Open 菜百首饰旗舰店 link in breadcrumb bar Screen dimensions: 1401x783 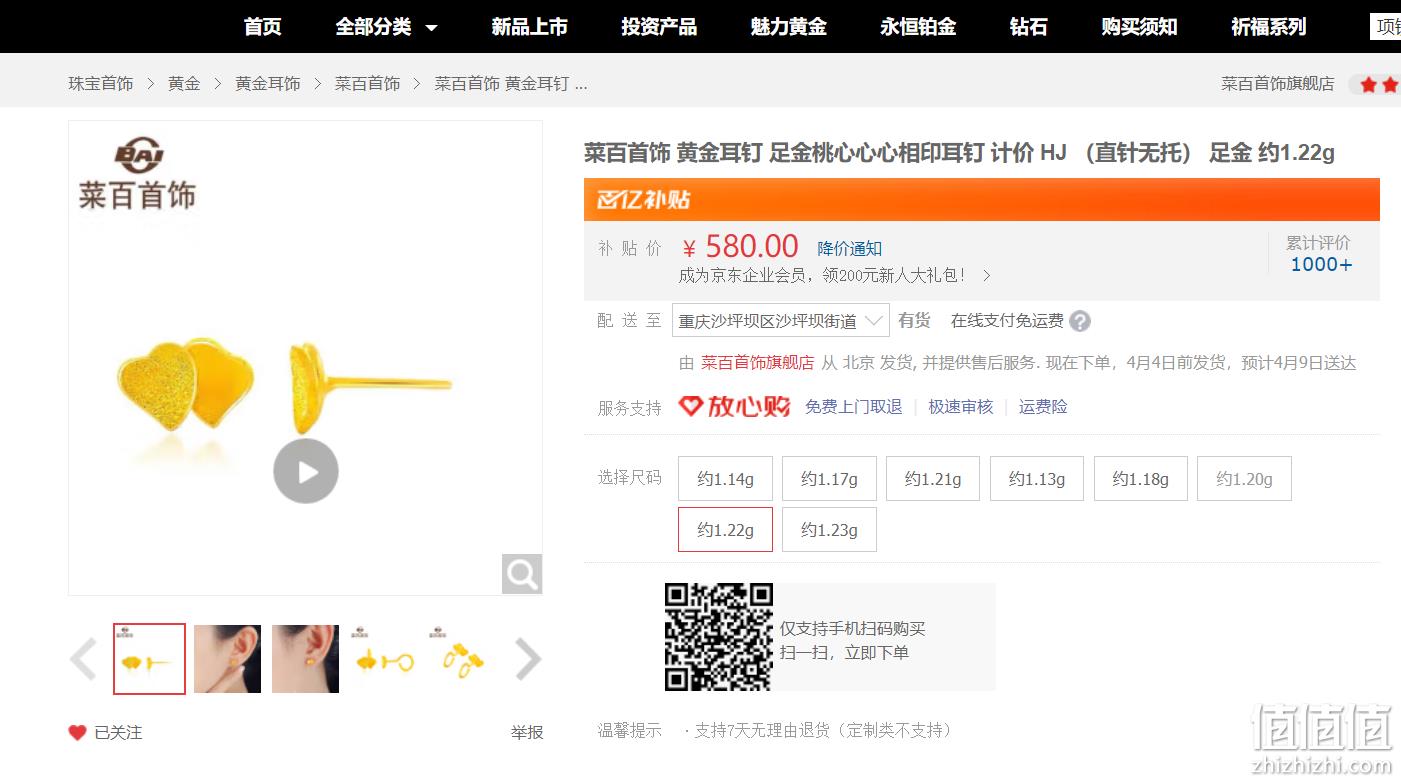click(x=1277, y=84)
